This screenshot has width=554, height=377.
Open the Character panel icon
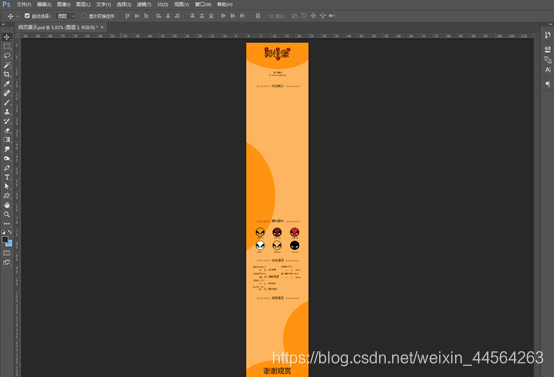(548, 70)
